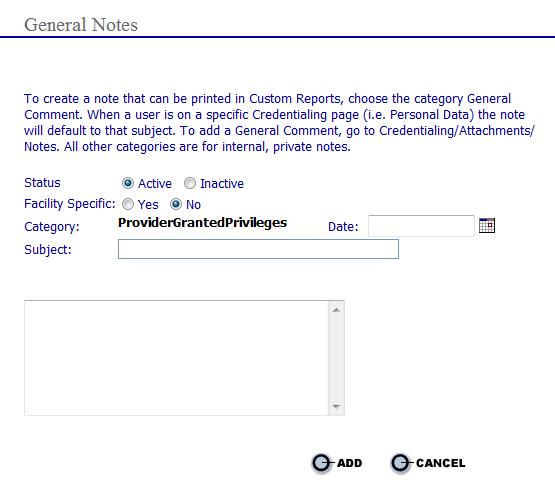
Task: Set status to Inactive
Action: (x=190, y=183)
